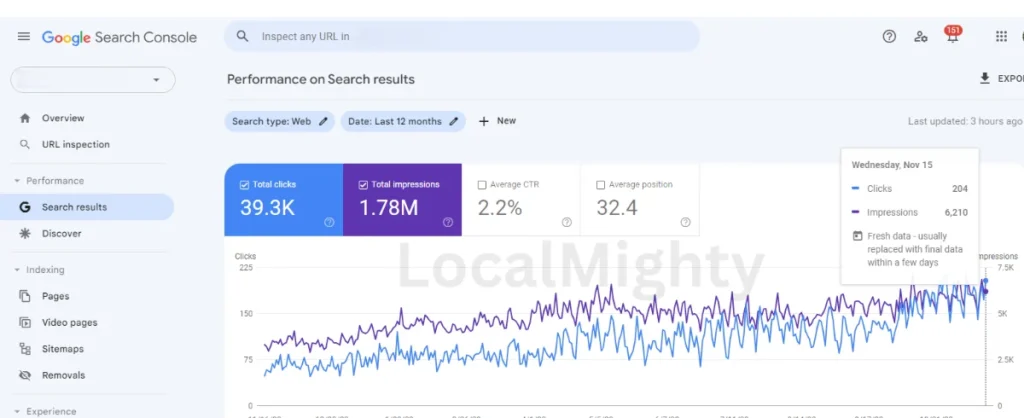Click calendar icon in Fresh data tooltip
The image size is (1024, 418).
coord(857,236)
